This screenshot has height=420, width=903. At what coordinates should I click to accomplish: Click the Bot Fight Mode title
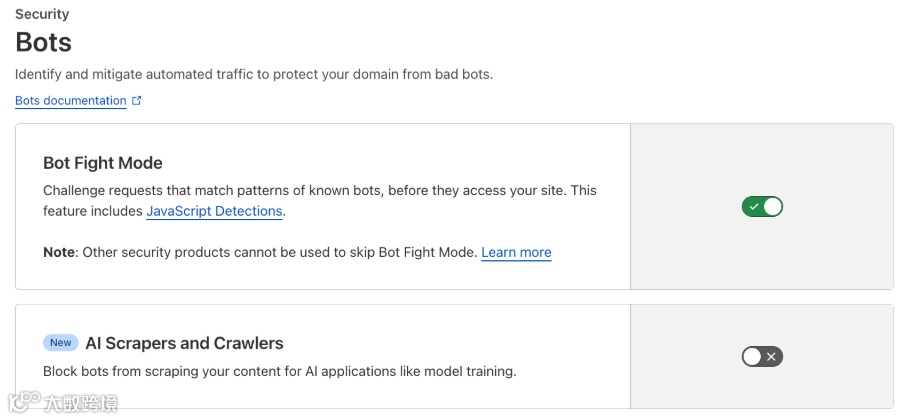point(103,163)
